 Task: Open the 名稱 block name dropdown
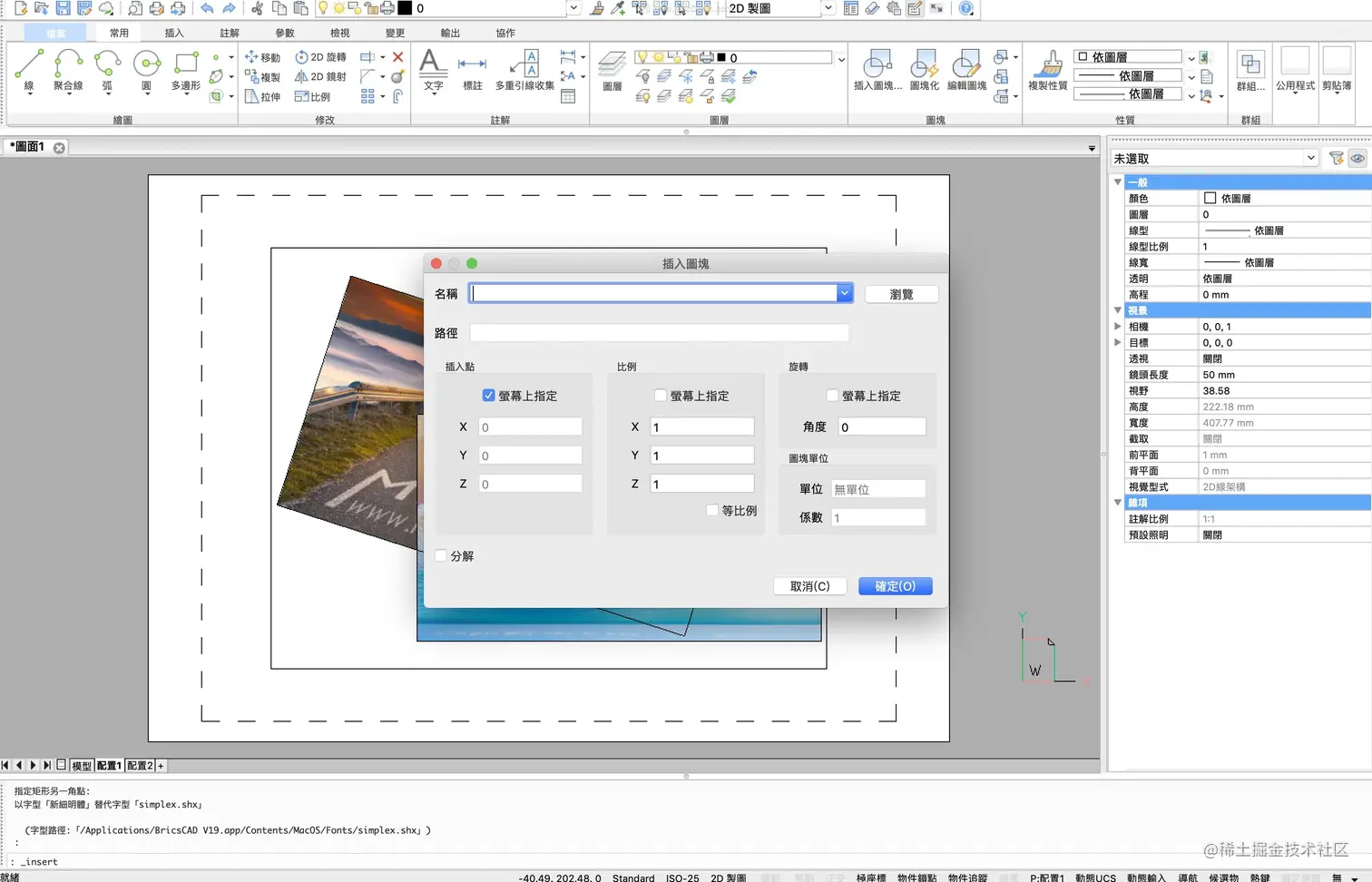tap(844, 293)
